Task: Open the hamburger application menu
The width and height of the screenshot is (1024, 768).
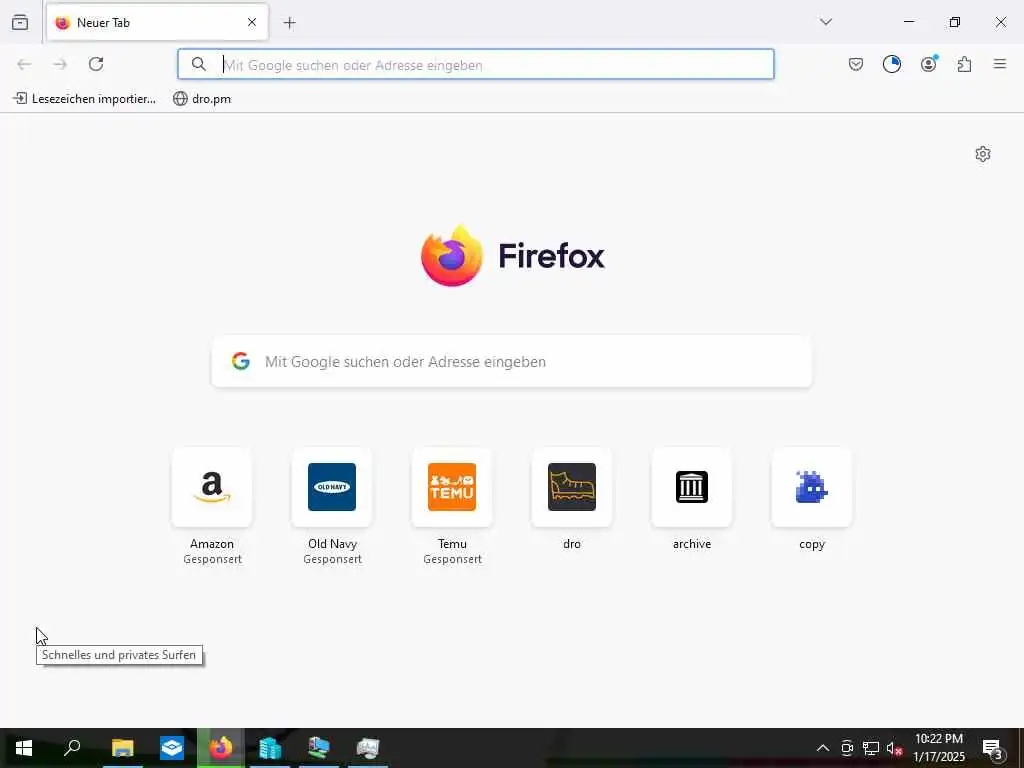Action: [1000, 64]
